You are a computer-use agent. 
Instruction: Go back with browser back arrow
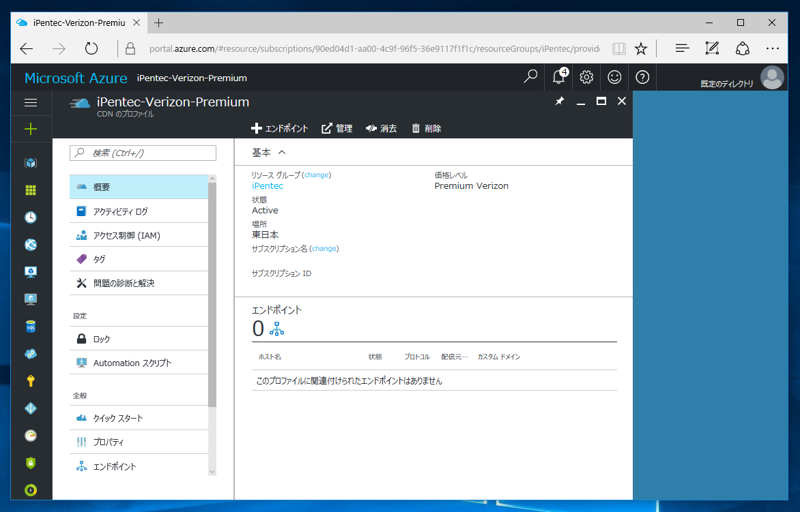pyautogui.click(x=27, y=49)
